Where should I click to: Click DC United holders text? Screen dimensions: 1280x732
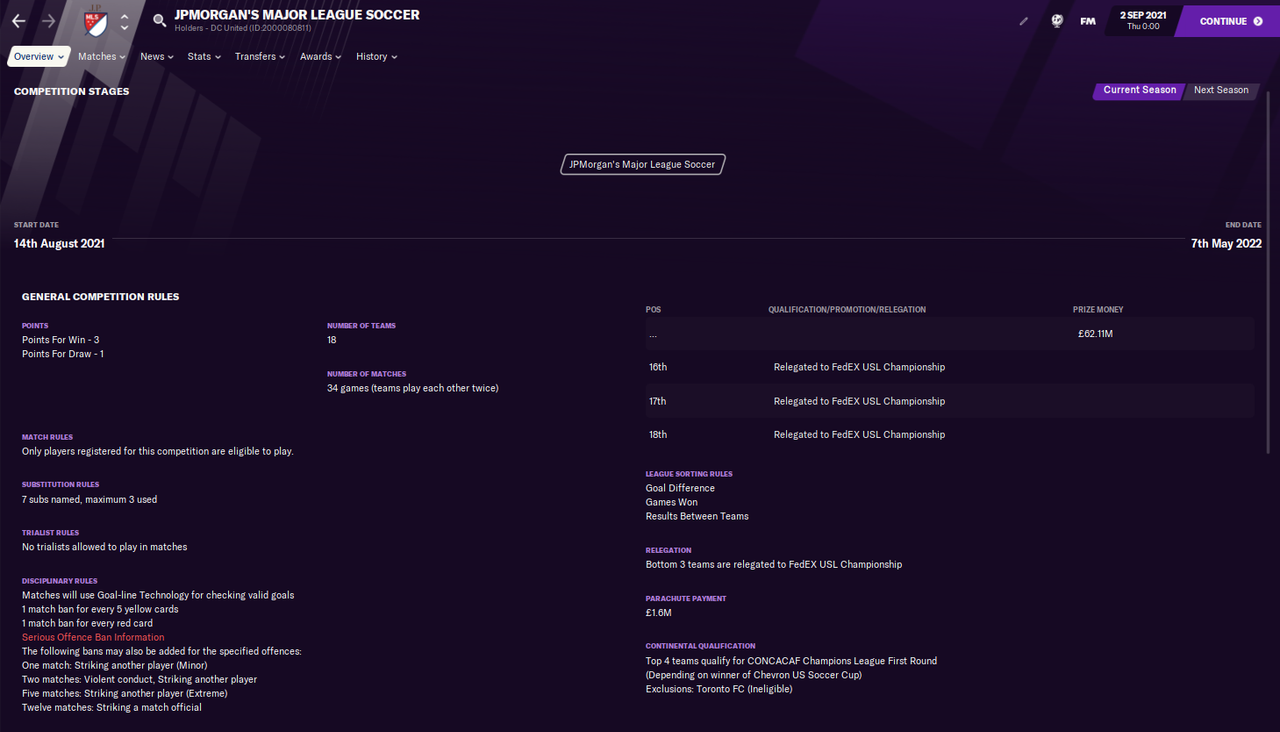coord(242,28)
